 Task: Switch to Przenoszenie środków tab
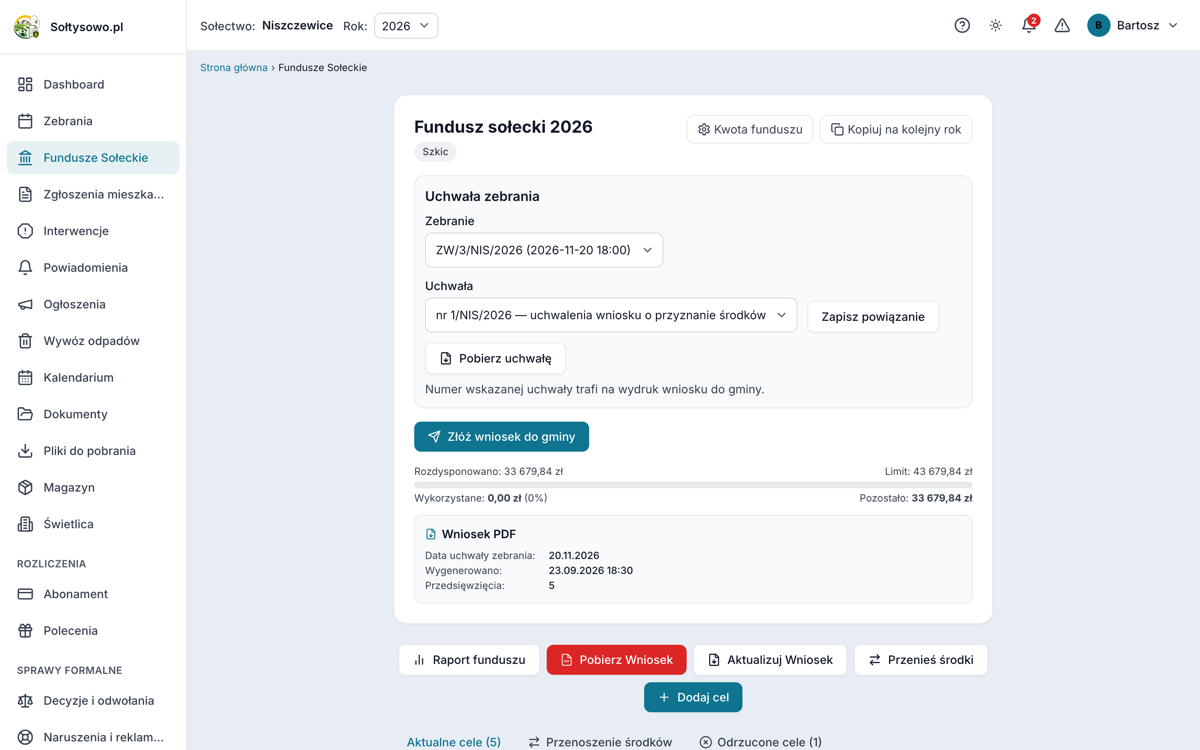pos(600,742)
